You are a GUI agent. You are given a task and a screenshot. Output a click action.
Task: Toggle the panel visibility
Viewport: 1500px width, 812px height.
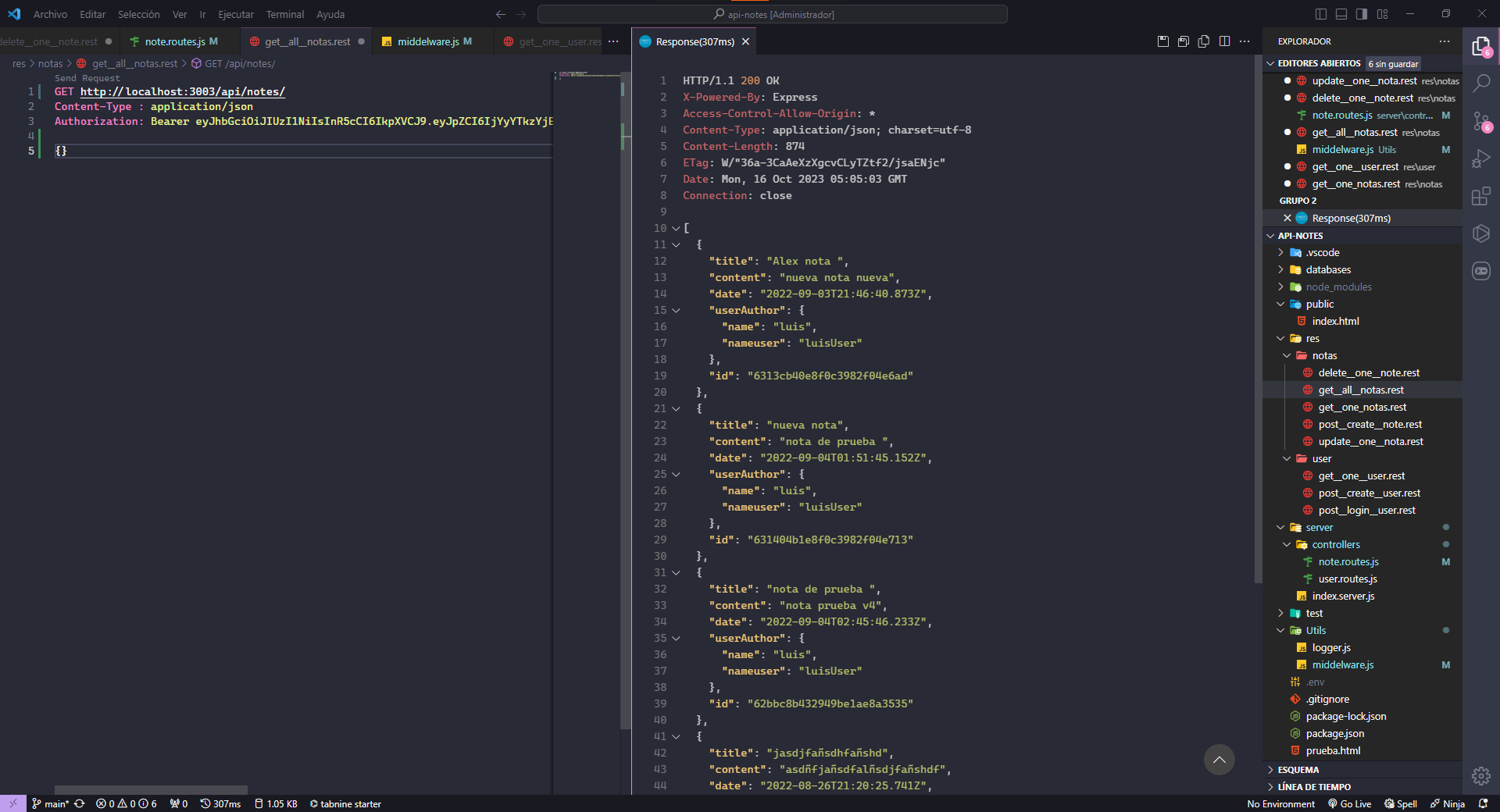(x=1341, y=13)
